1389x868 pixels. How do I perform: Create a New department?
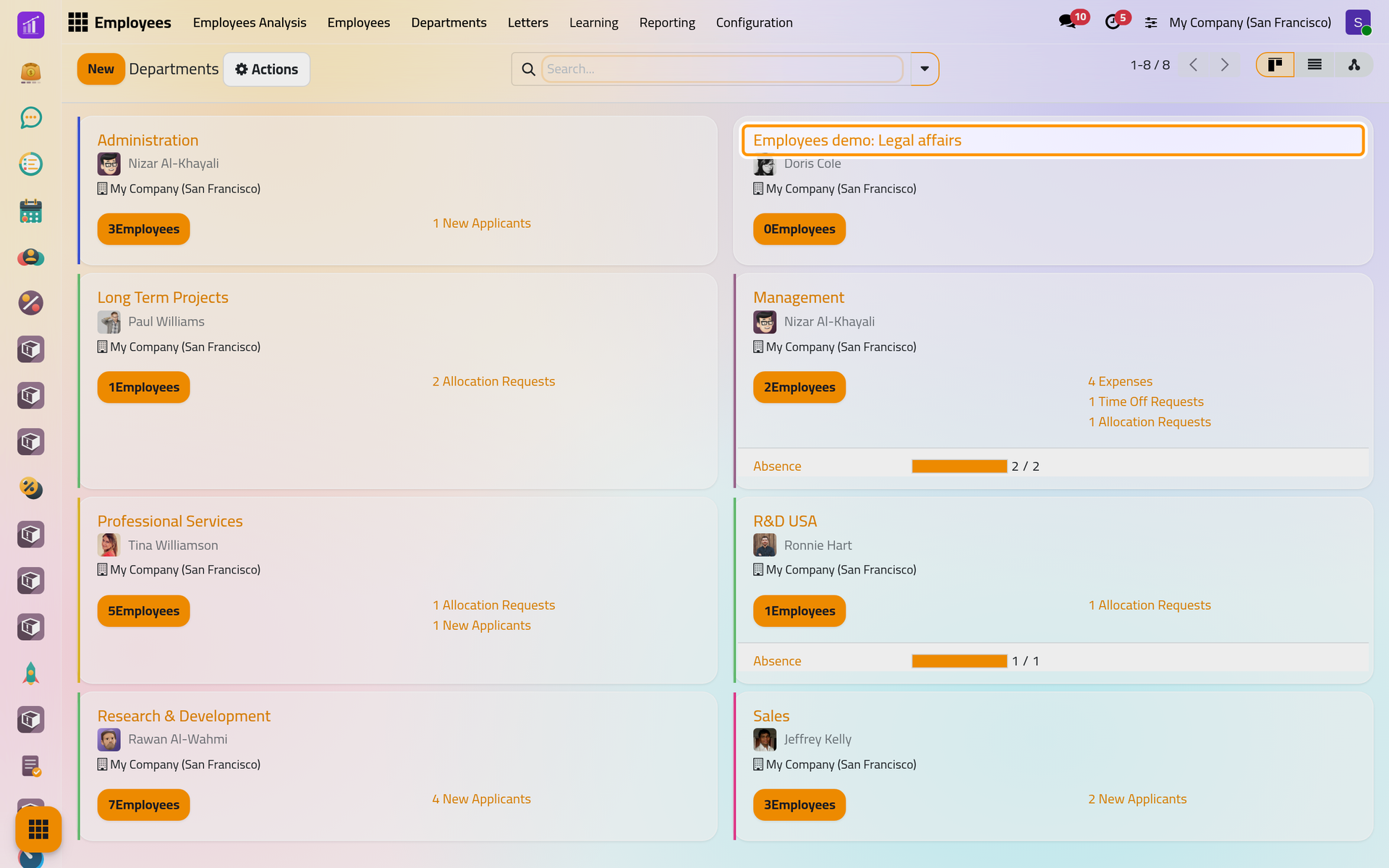[101, 69]
